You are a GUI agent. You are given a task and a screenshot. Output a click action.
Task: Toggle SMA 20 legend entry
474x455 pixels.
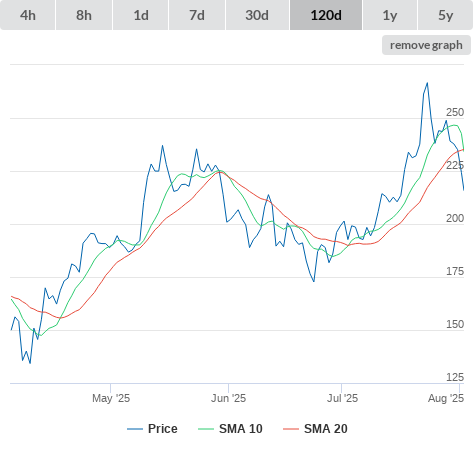pyautogui.click(x=315, y=429)
